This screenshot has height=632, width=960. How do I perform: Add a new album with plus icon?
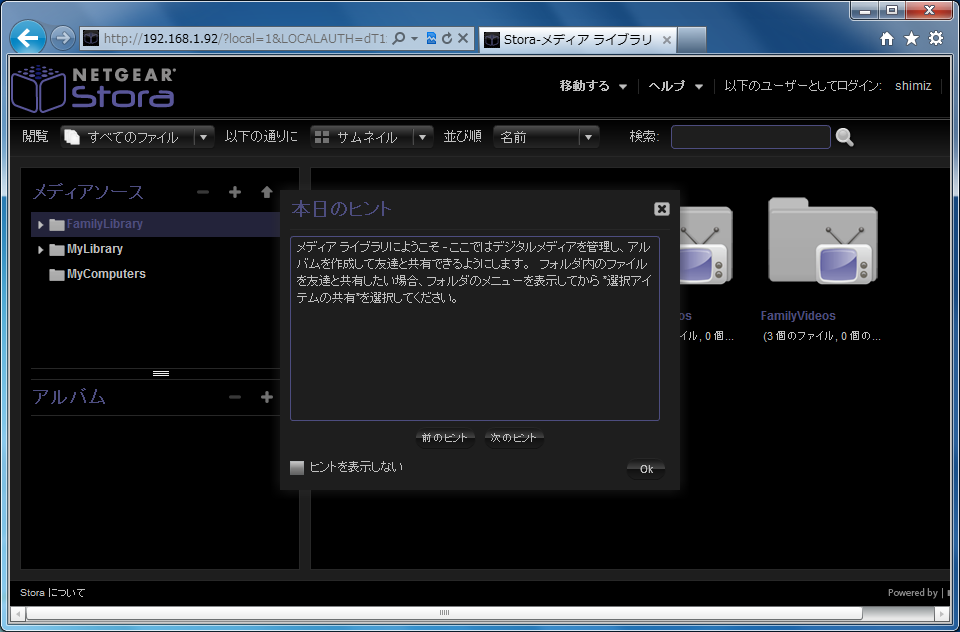pos(267,397)
